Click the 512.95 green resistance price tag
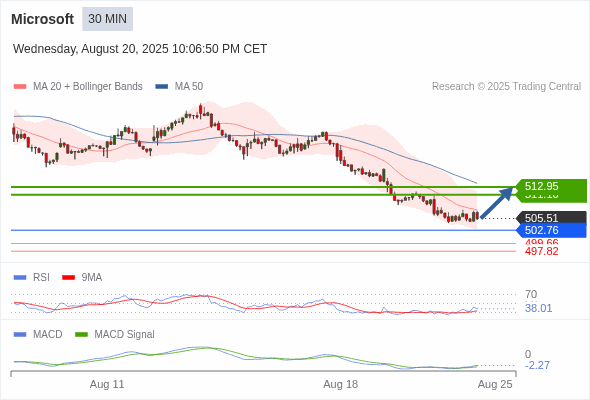The width and height of the screenshot is (590, 400). point(551,186)
